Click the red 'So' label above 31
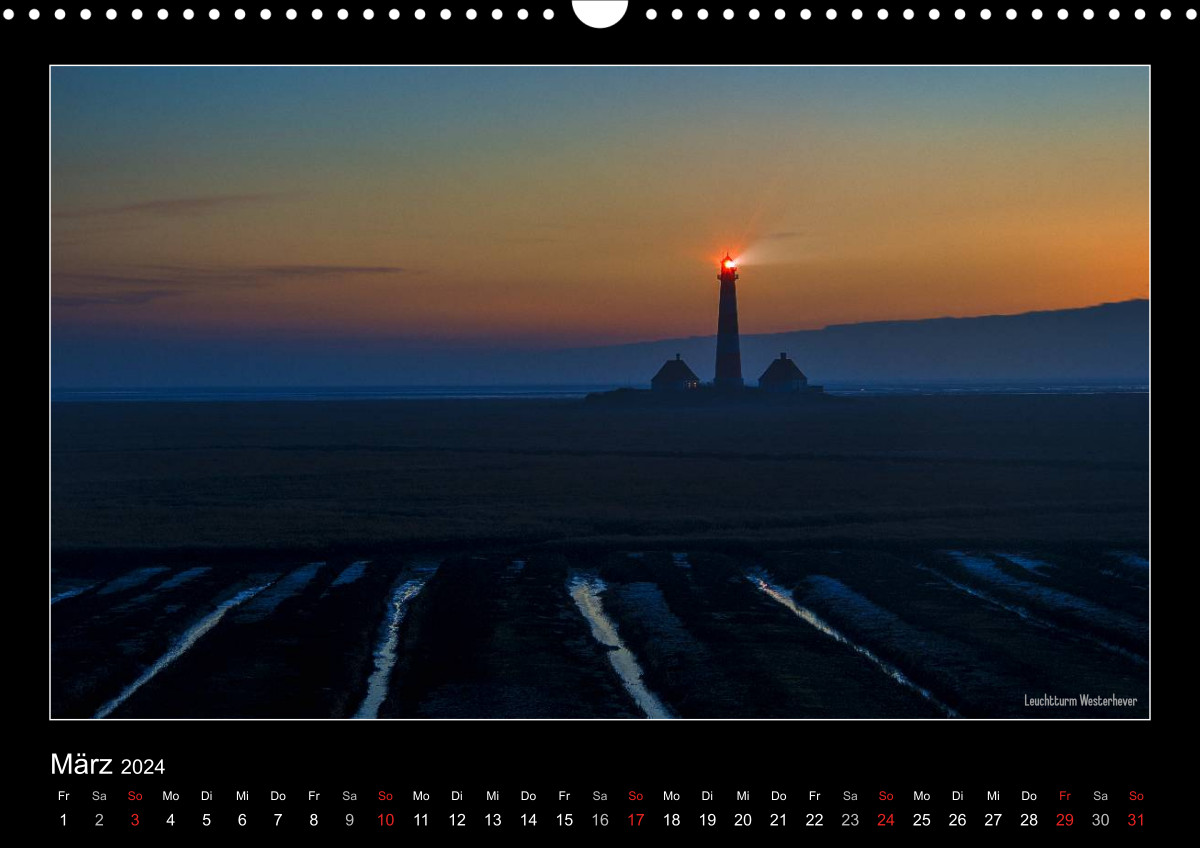1200x848 pixels. tap(1136, 796)
